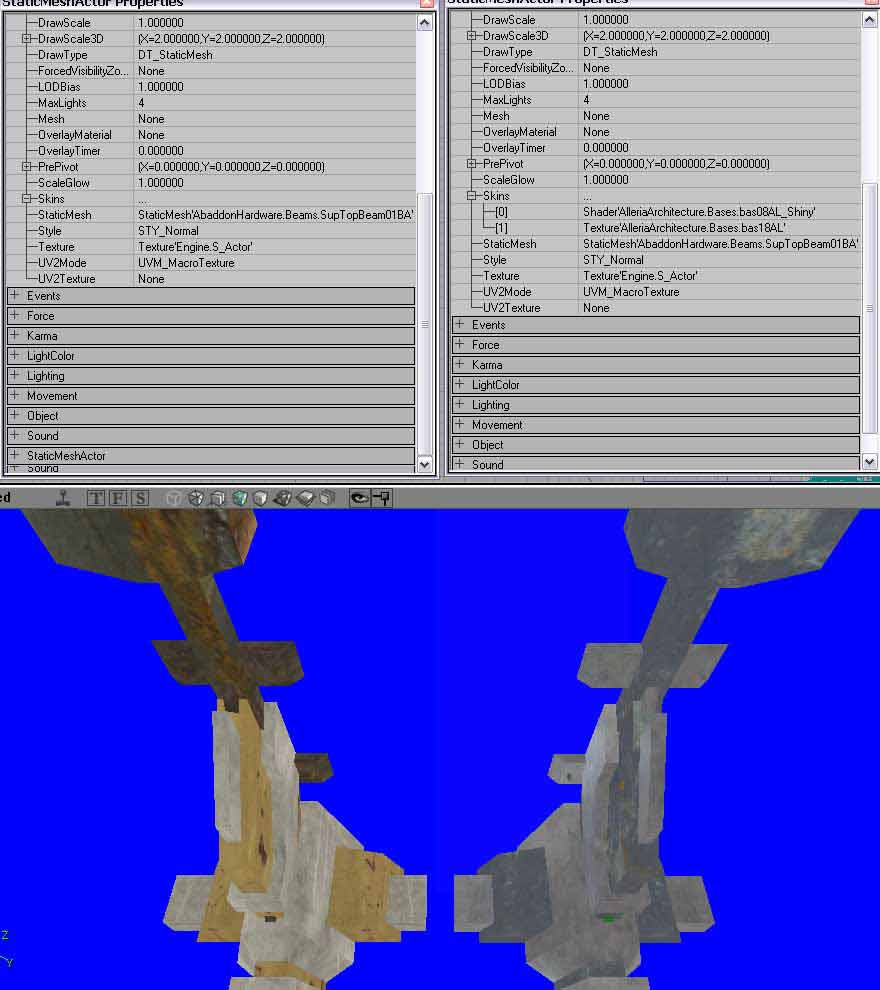Viewport: 880px width, 990px height.
Task: Expand Lighting plus icon in left window
Action: (x=15, y=375)
